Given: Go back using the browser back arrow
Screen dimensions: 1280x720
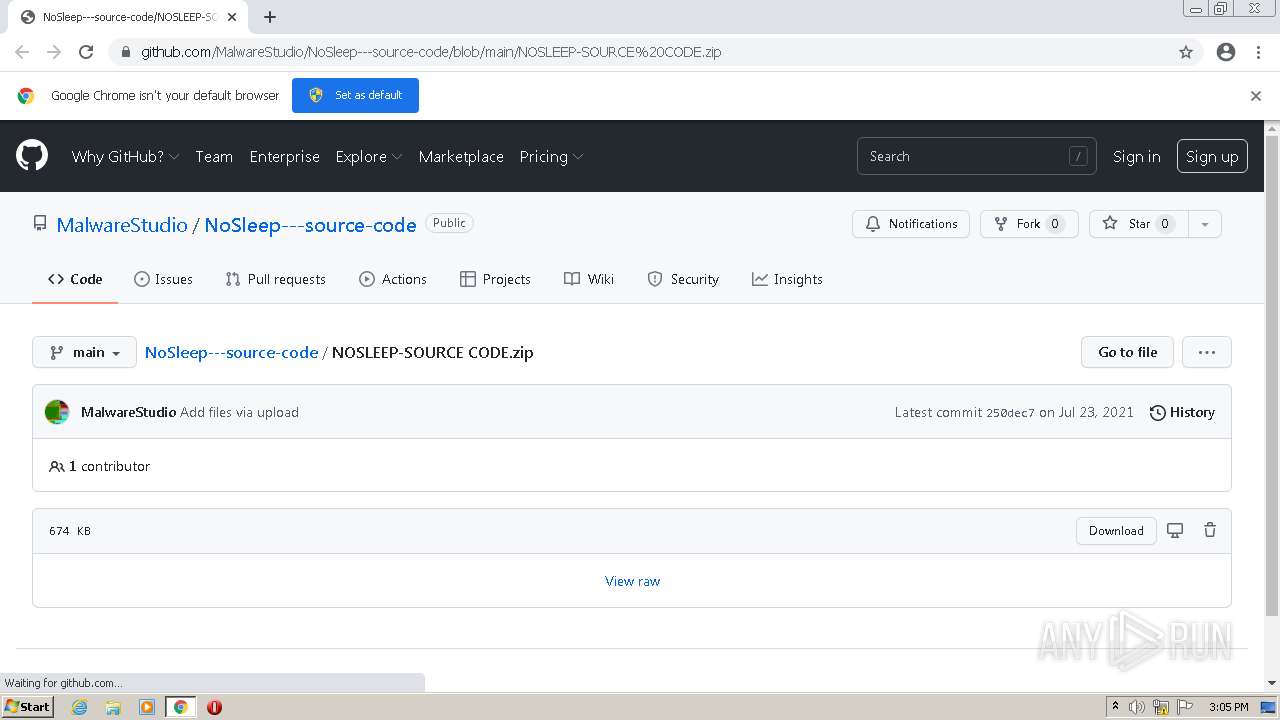Looking at the screenshot, I should (22, 52).
